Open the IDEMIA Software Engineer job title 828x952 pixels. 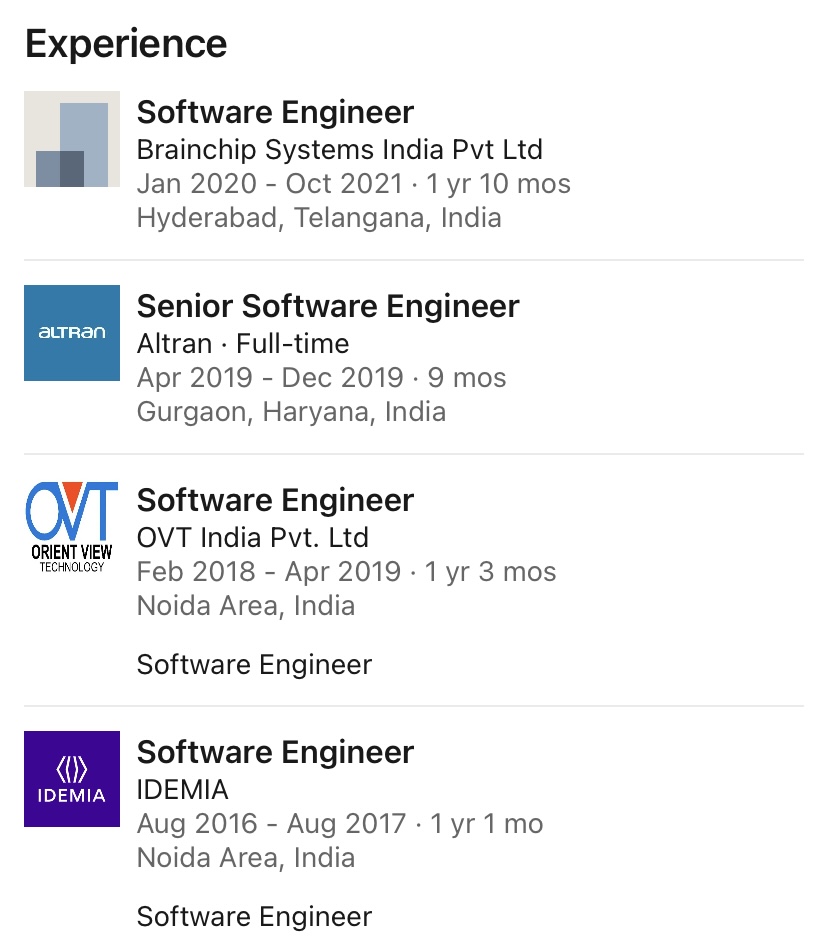coord(275,752)
